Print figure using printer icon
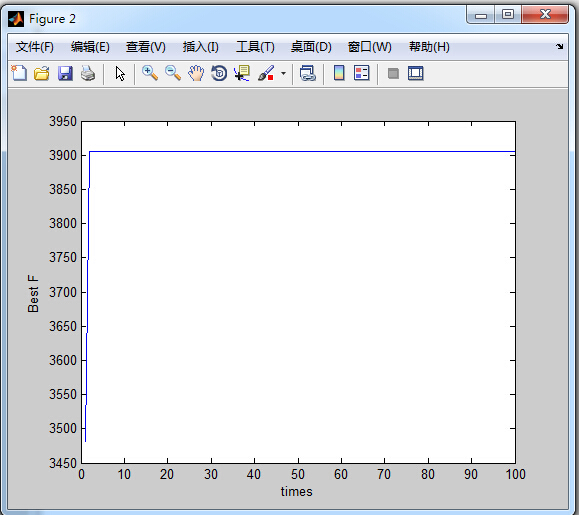The image size is (579, 515). point(88,73)
